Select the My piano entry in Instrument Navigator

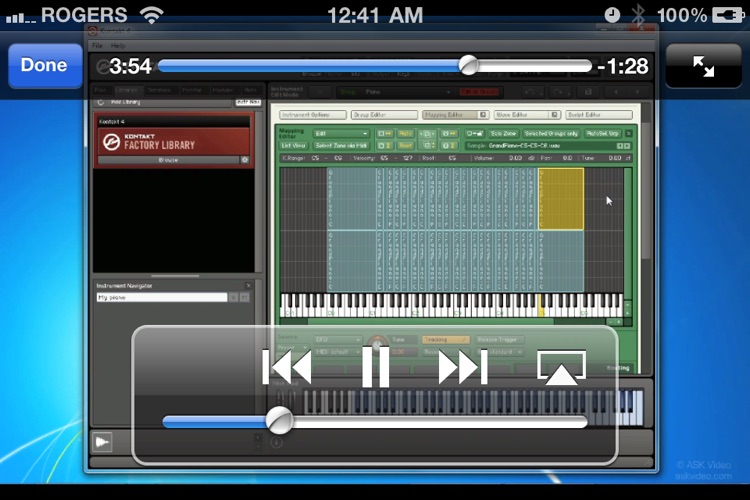coord(162,297)
